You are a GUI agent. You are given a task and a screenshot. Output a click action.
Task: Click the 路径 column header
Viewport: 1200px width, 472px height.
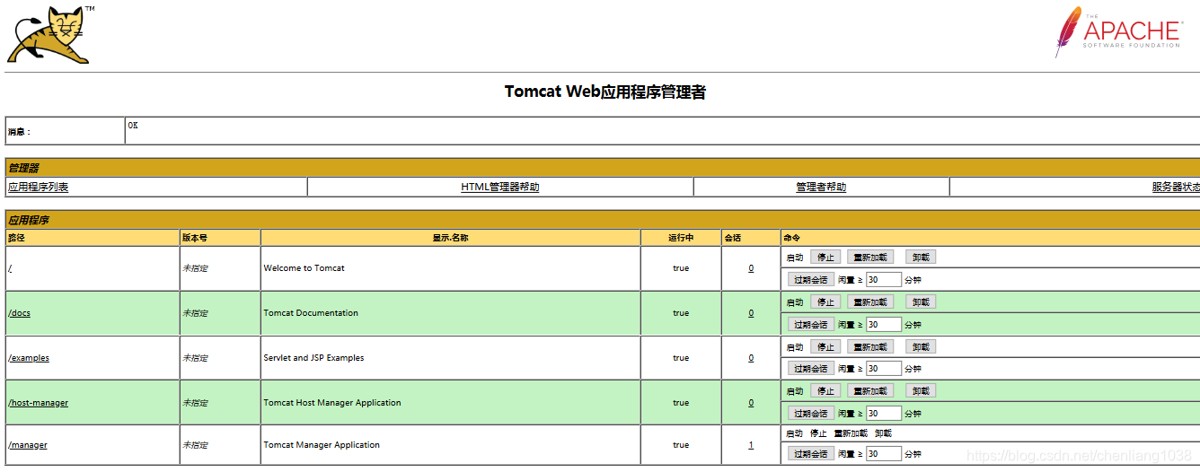click(15, 238)
